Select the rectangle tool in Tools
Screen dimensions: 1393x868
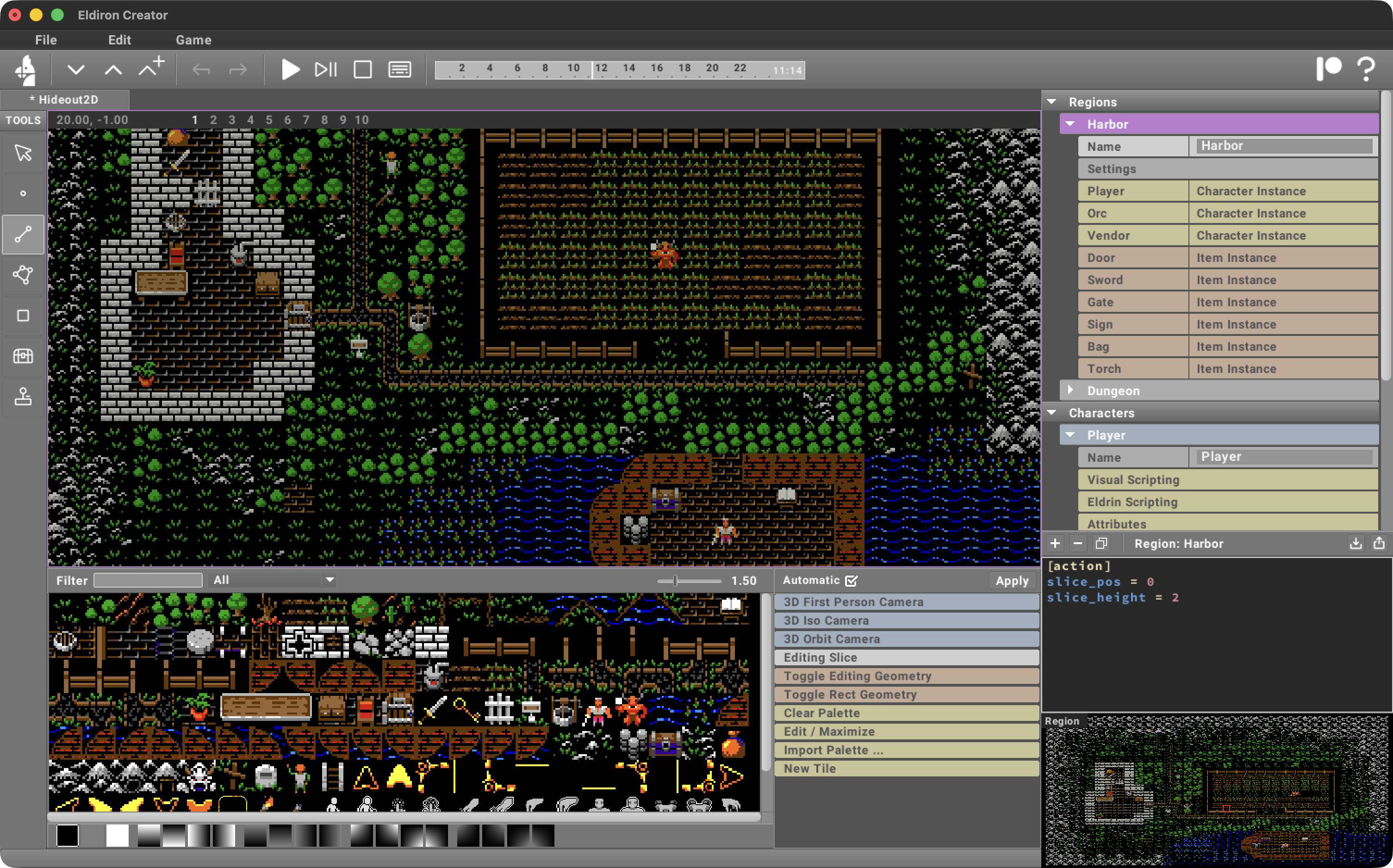pyautogui.click(x=23, y=315)
